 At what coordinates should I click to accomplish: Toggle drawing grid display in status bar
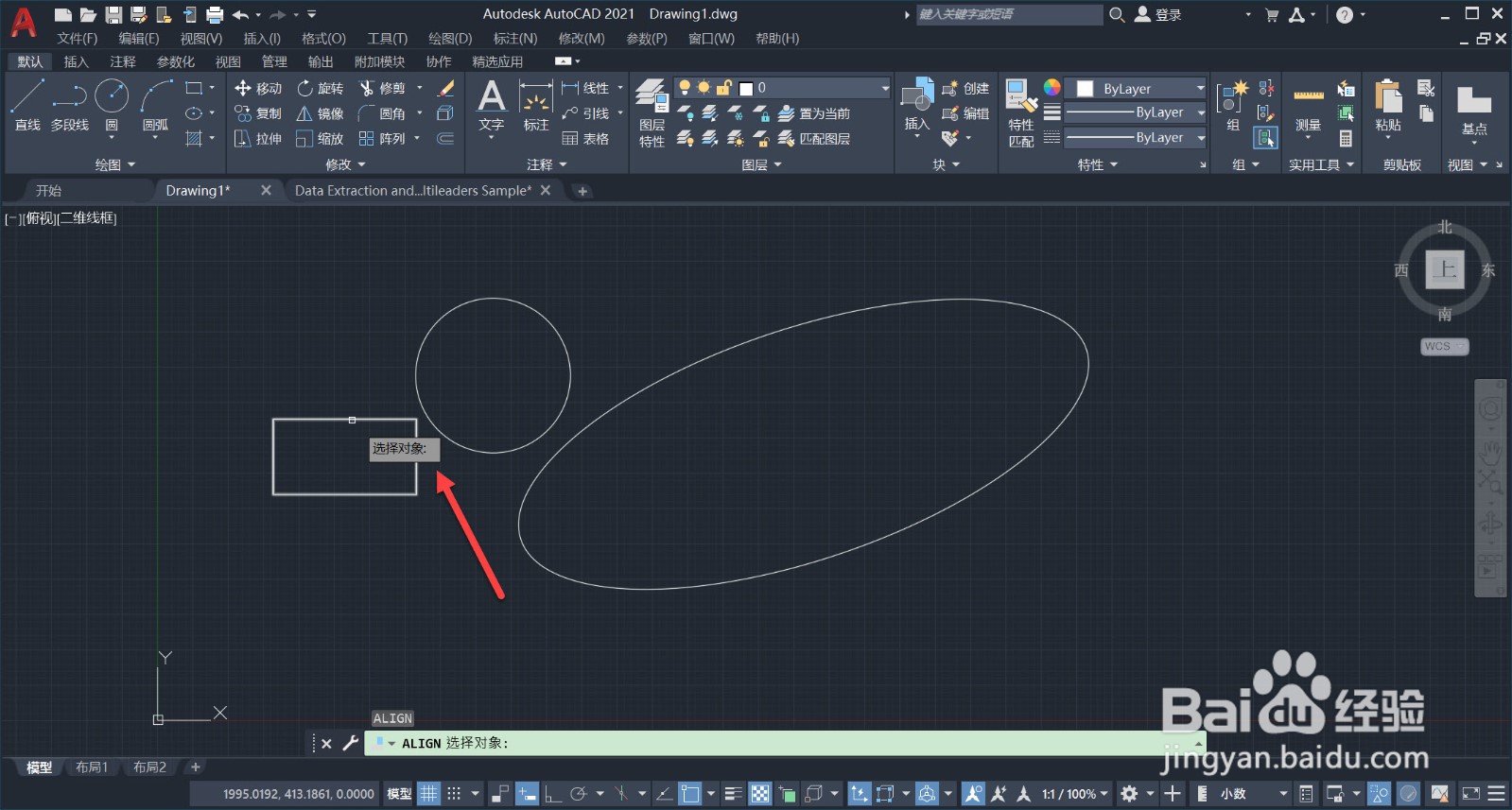coord(429,794)
